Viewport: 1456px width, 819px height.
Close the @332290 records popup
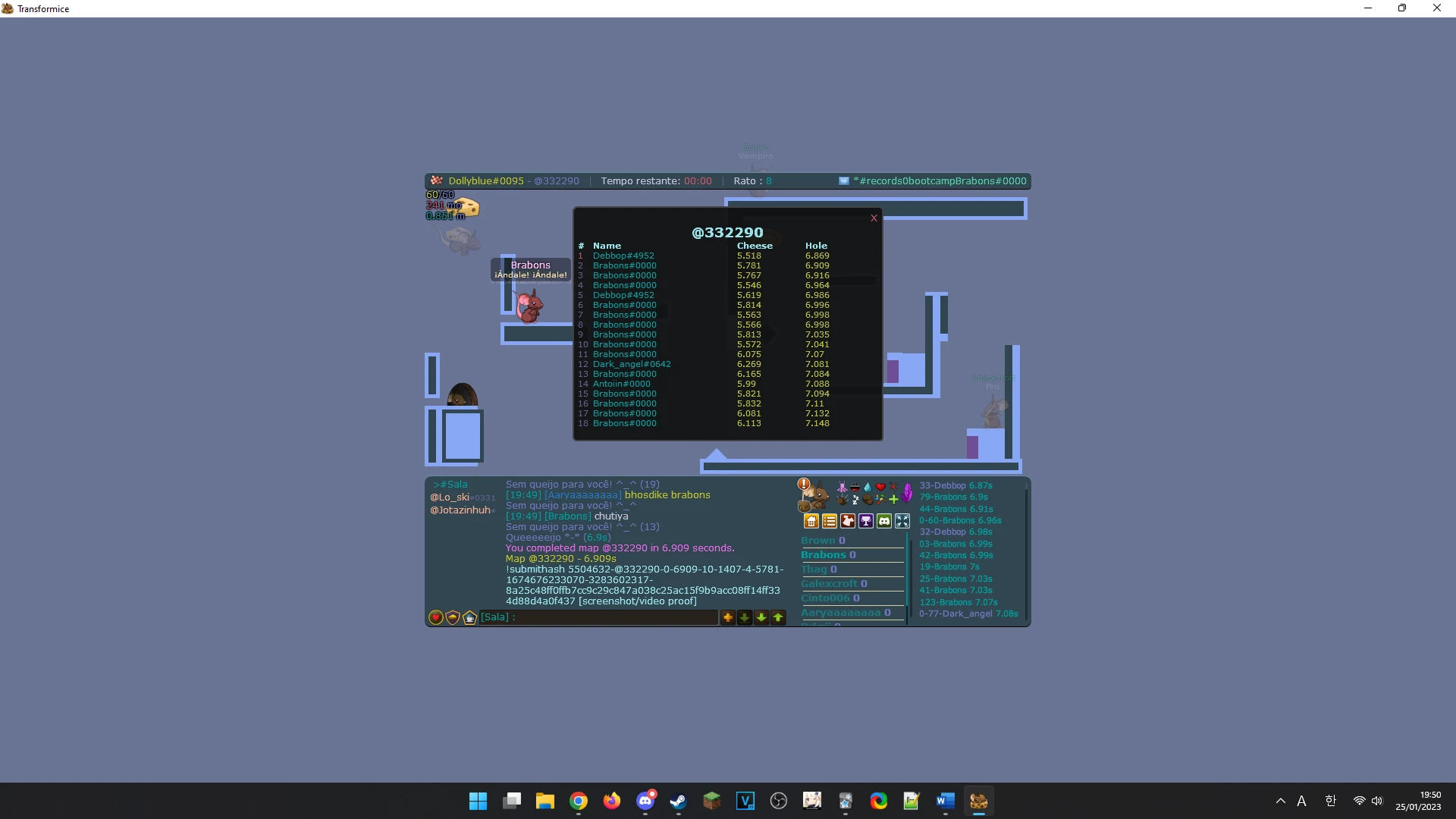[874, 218]
